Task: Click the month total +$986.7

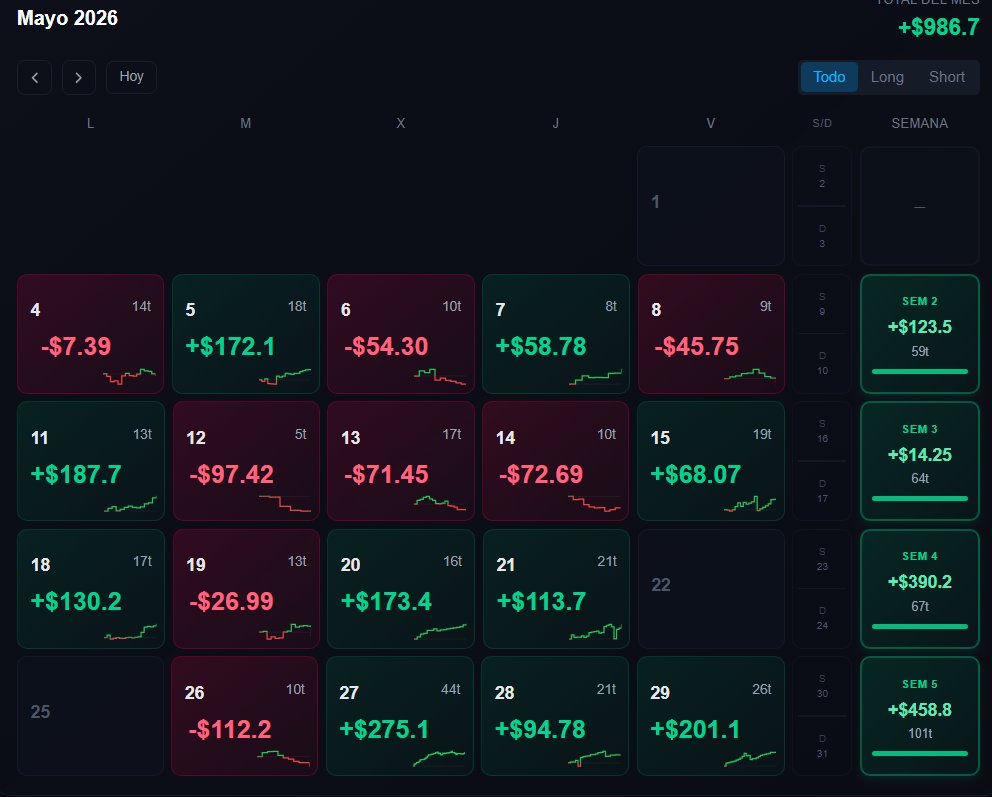Action: [x=939, y=27]
